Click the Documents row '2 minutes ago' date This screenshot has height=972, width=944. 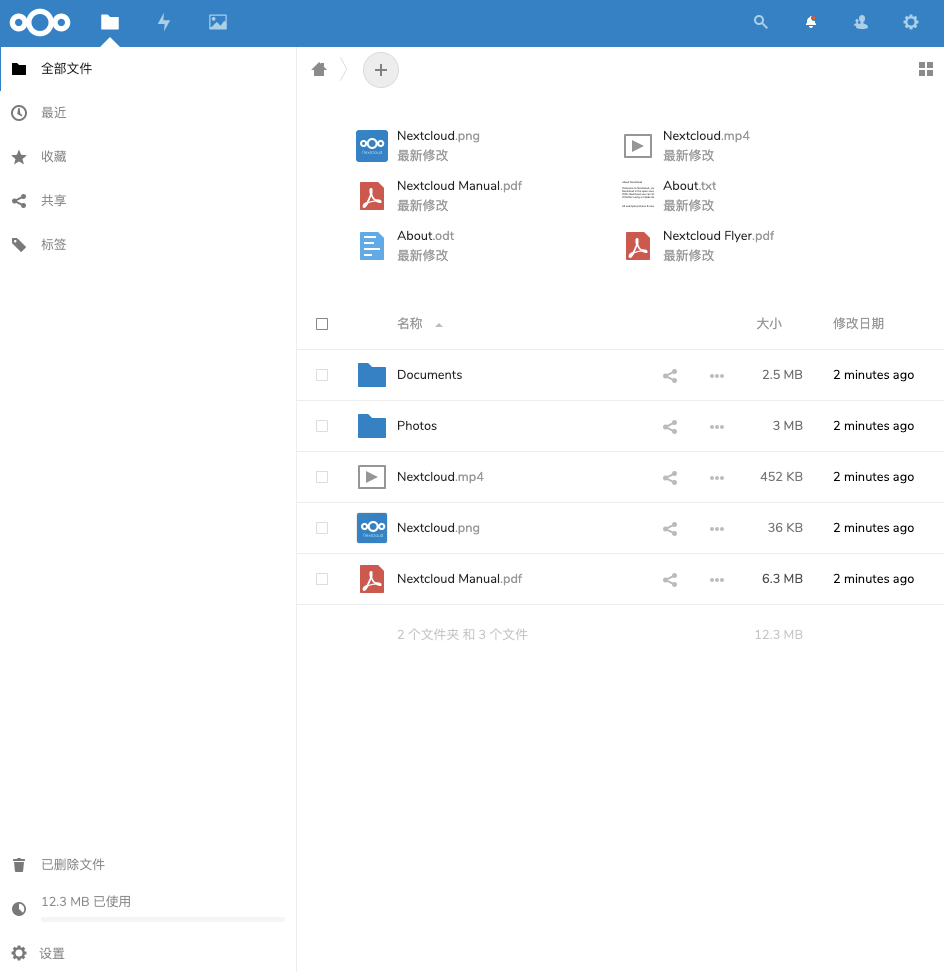click(873, 375)
